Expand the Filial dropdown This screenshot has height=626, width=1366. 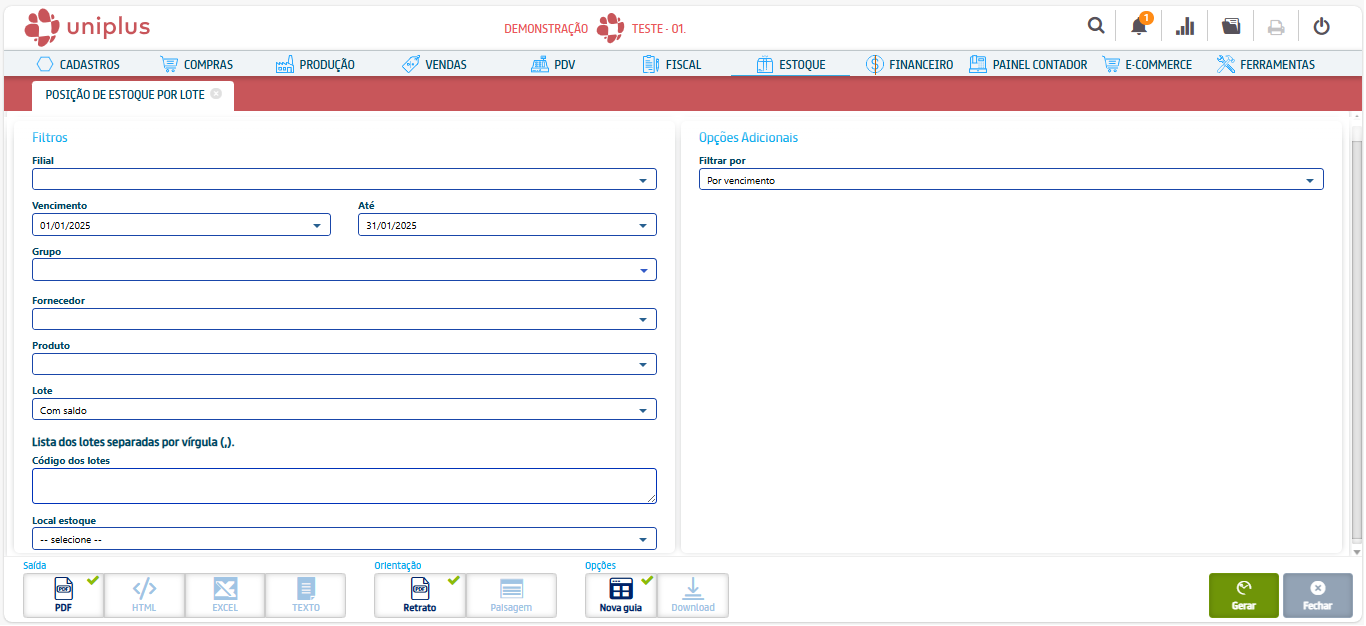coord(642,180)
